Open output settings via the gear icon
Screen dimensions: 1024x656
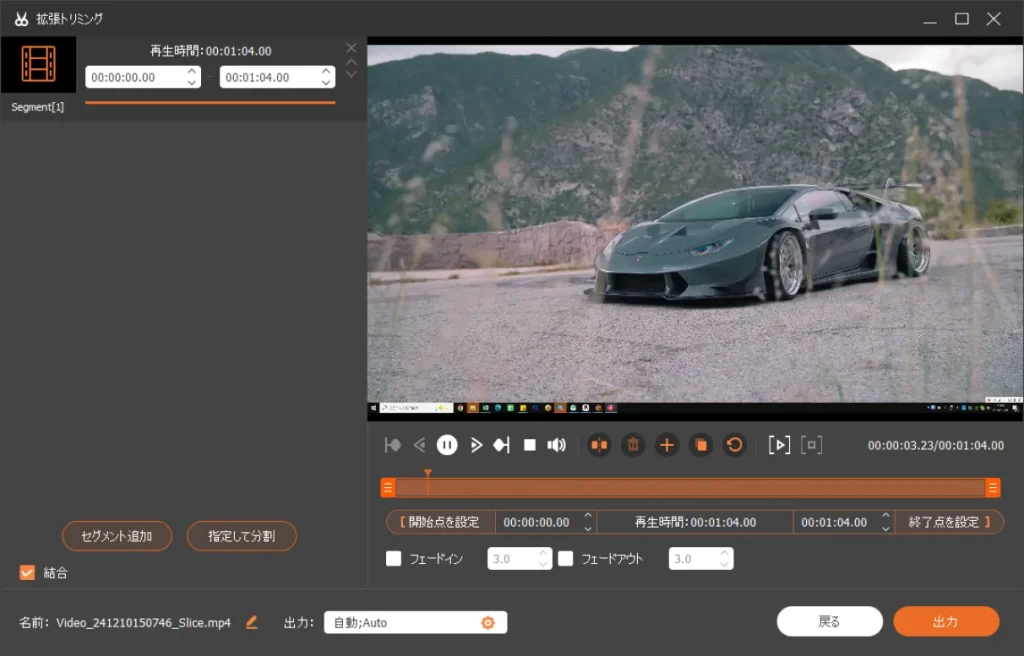(x=488, y=622)
